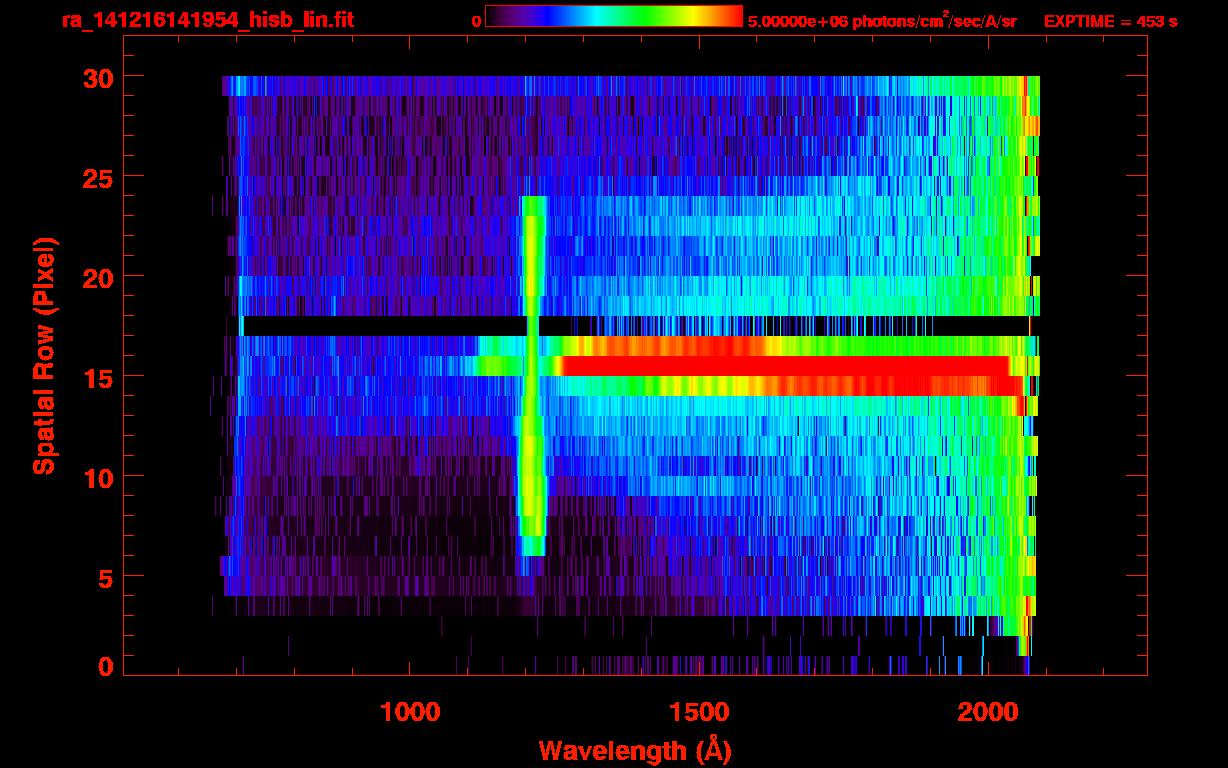Click the bright red saturated band at row 15
Image resolution: width=1228 pixels, height=768 pixels.
[785, 366]
